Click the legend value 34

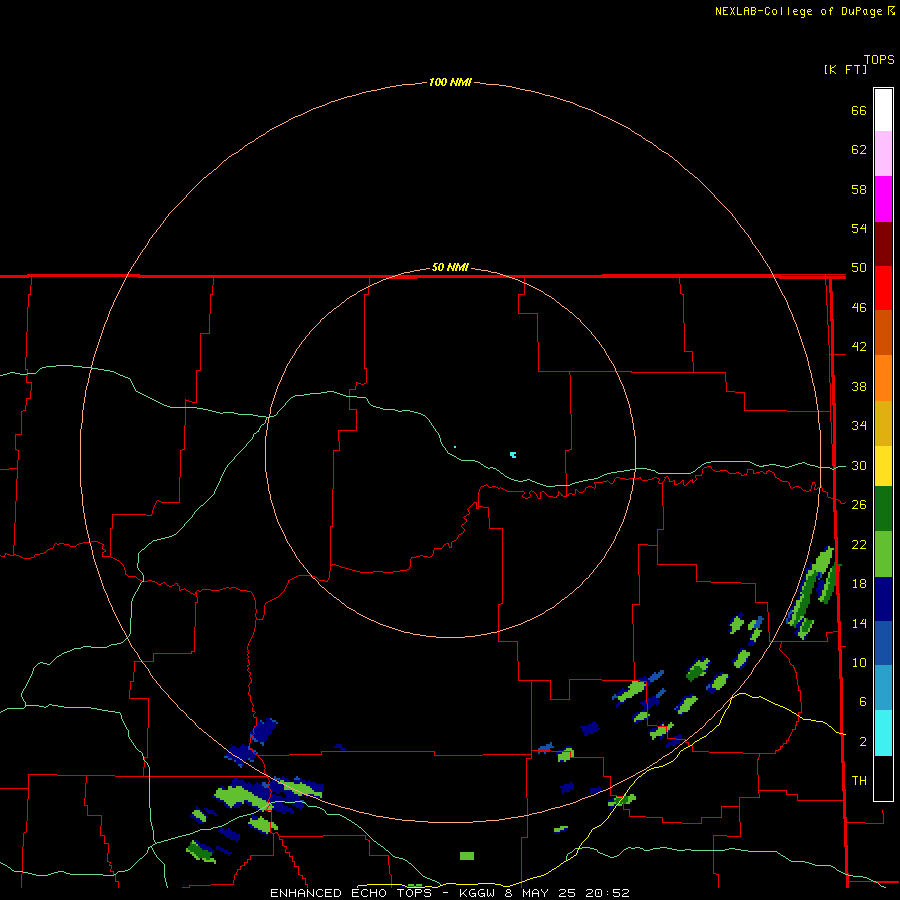[859, 426]
